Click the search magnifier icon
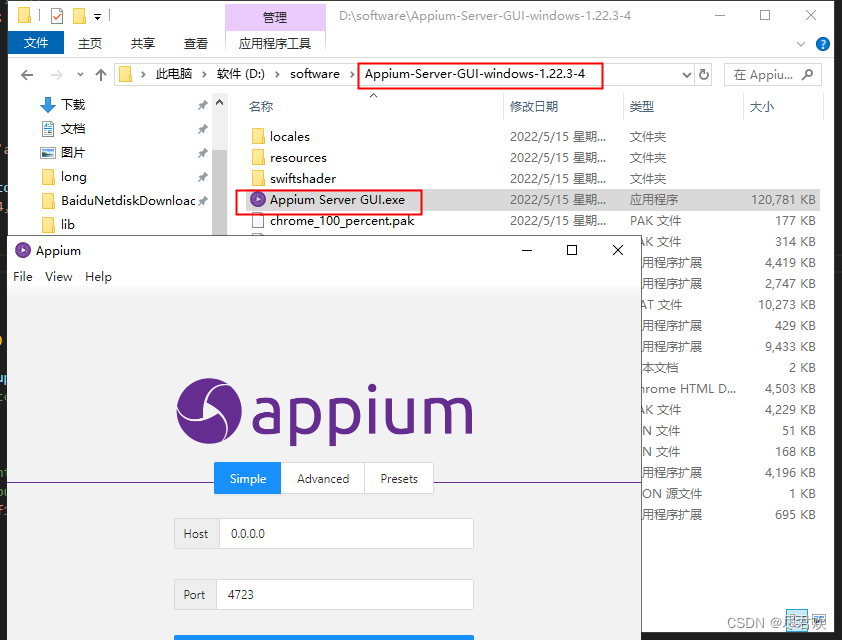 click(807, 75)
